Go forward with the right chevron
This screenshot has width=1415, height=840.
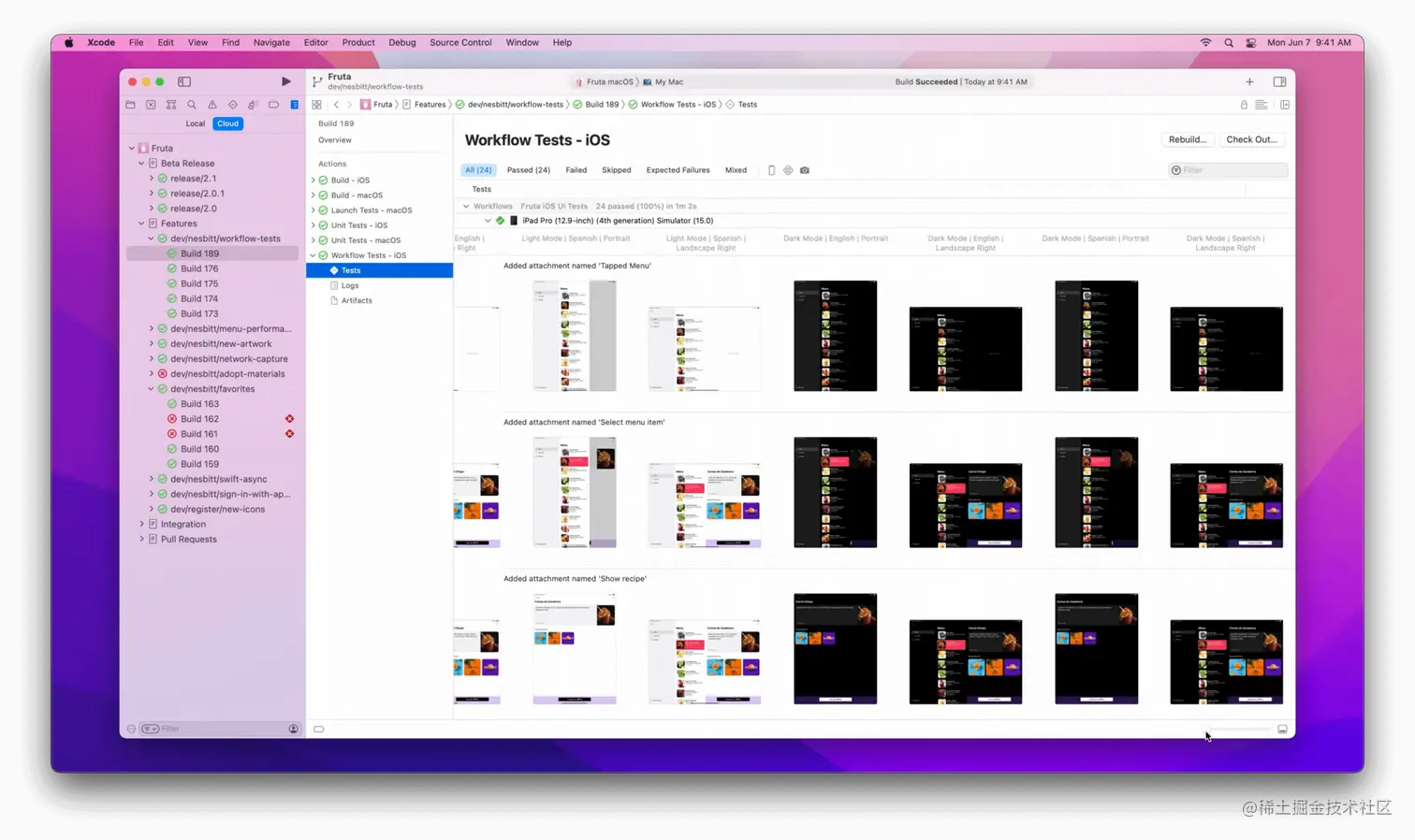pyautogui.click(x=349, y=105)
